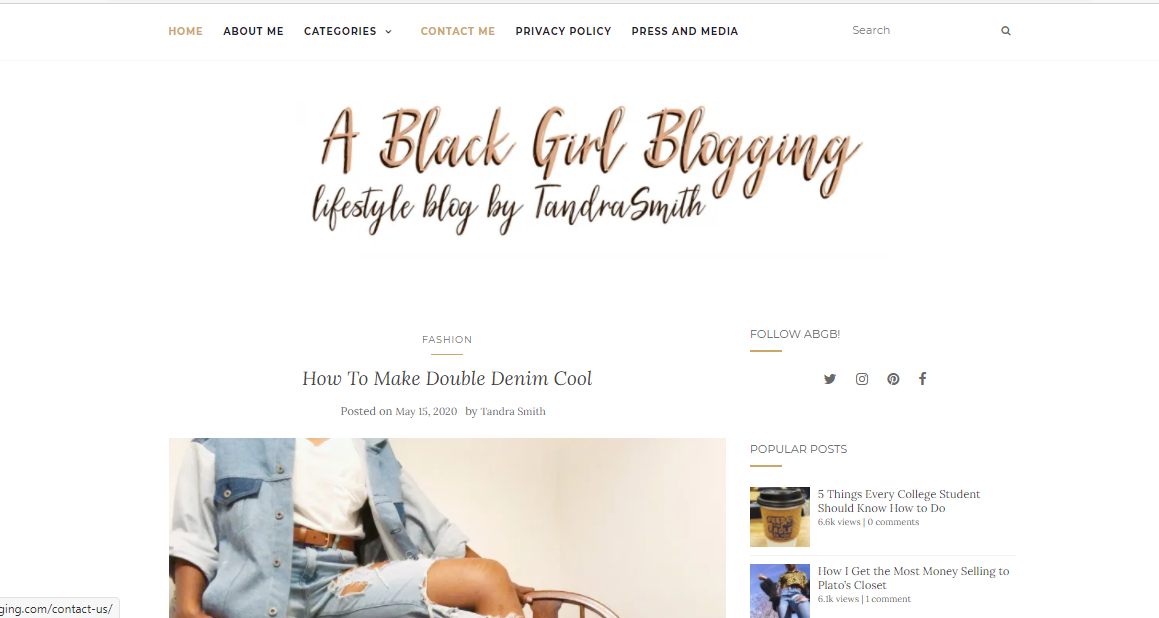
Task: Open the Selling to Plato's Closet post
Action: click(x=913, y=577)
